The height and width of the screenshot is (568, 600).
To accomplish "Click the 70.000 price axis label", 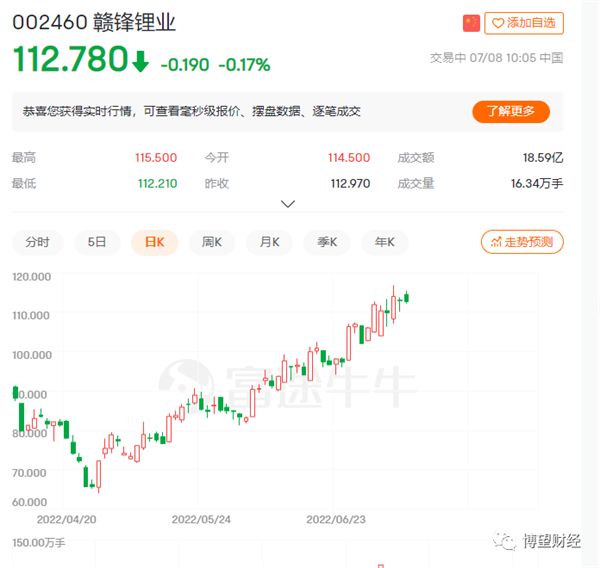I will [29, 473].
